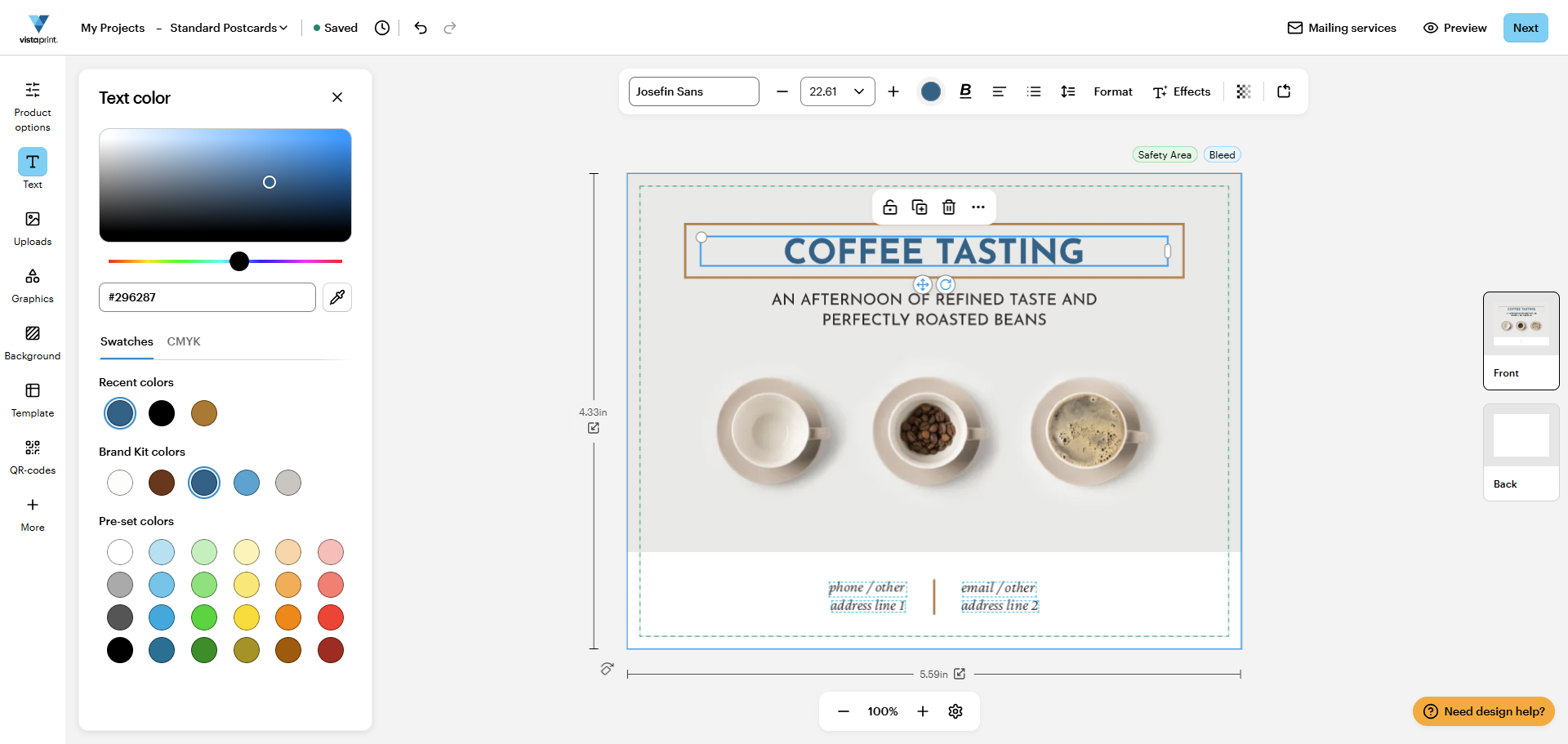The image size is (1568, 744).
Task: Click the rotate/arrange icon in toolbar
Action: coord(1284,91)
